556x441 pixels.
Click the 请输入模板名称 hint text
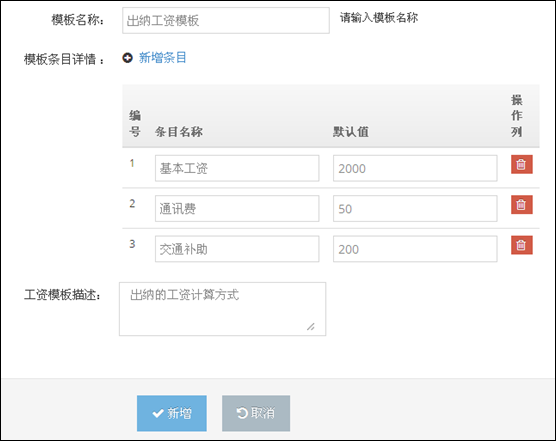pos(379,18)
